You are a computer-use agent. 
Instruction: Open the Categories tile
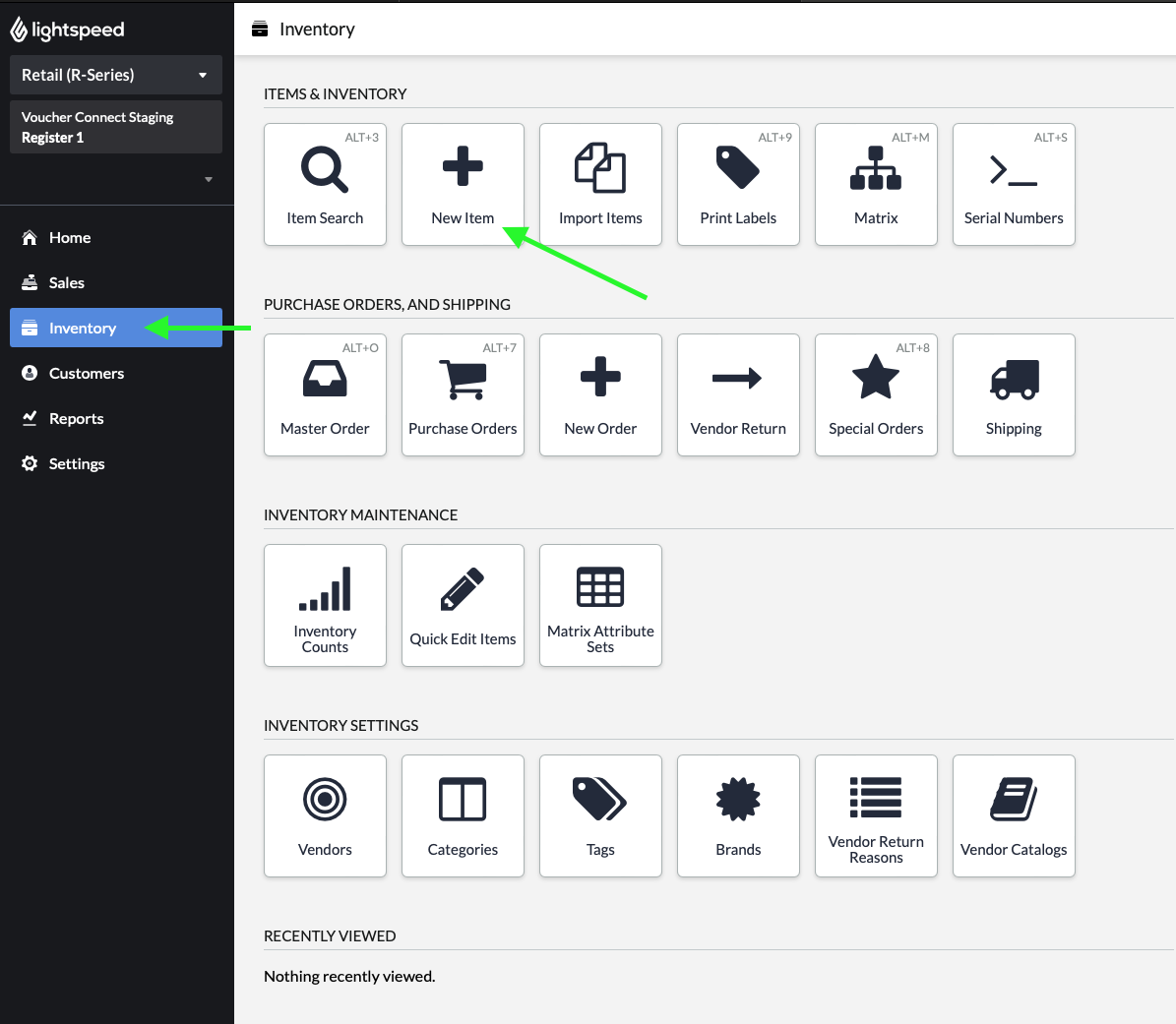point(463,815)
